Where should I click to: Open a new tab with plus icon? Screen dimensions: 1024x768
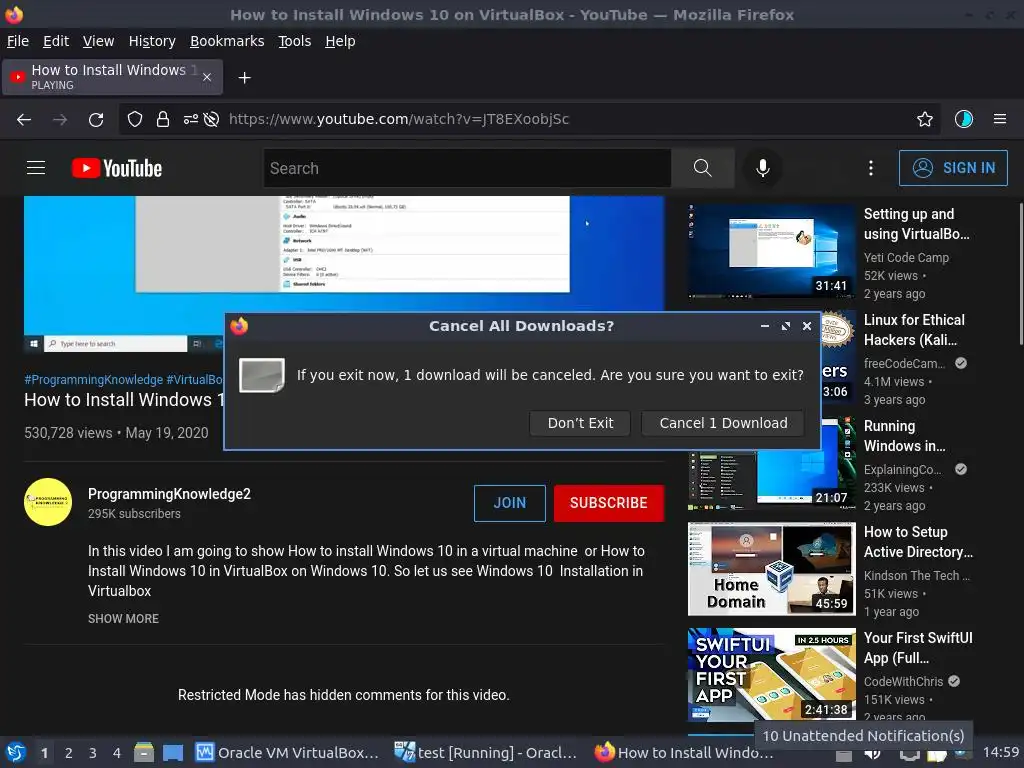click(x=244, y=78)
